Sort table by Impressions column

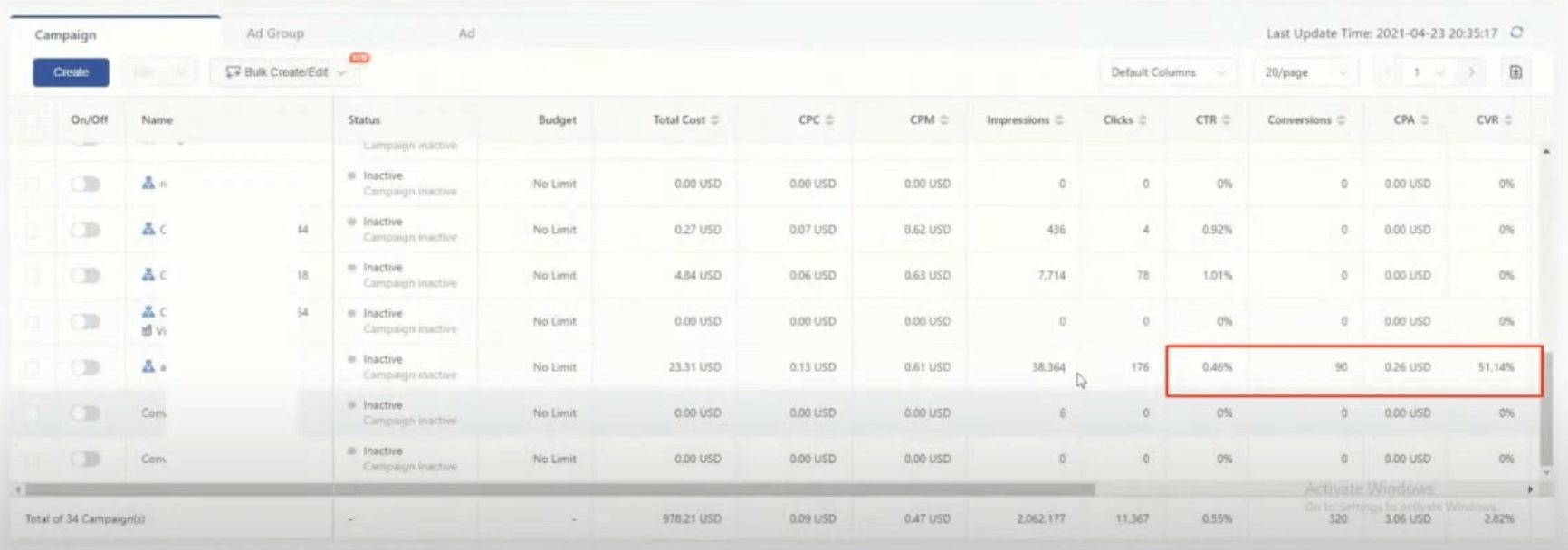click(x=1059, y=120)
